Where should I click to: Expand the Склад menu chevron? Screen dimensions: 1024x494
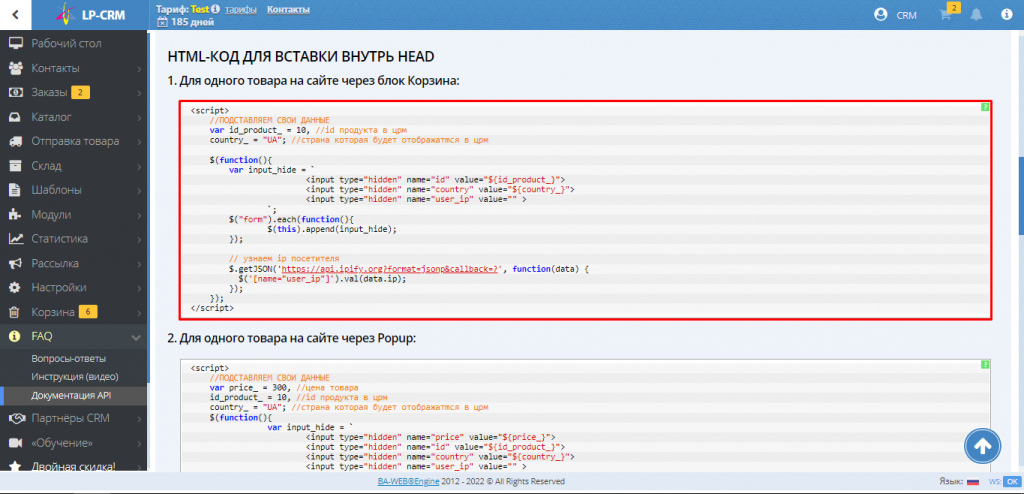(x=140, y=166)
